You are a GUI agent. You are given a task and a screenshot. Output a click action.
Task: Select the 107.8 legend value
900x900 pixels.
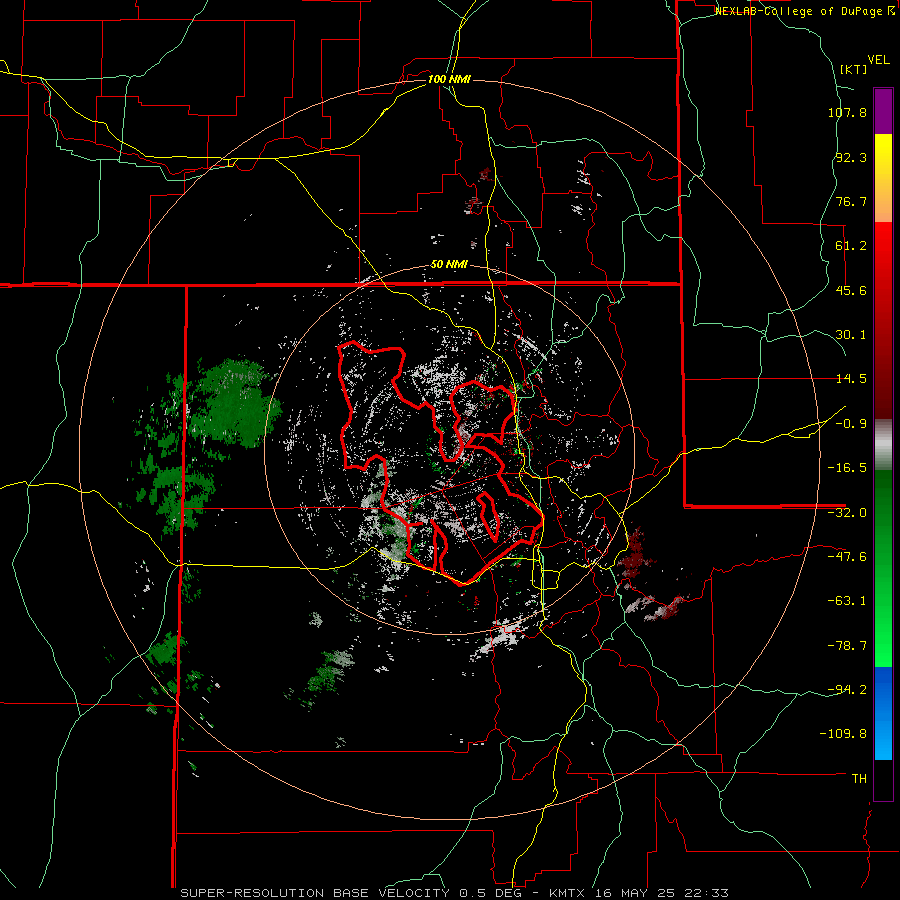tap(847, 112)
